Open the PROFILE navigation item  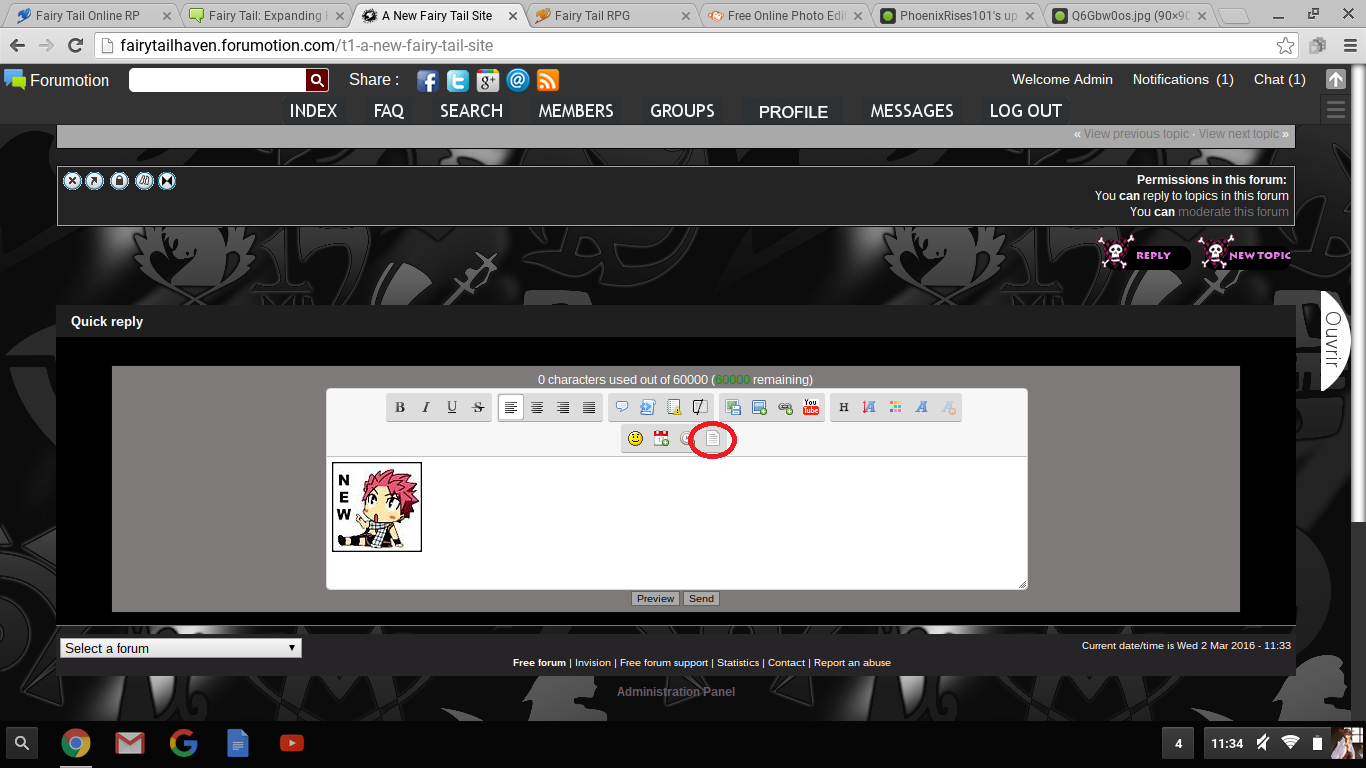(x=793, y=112)
